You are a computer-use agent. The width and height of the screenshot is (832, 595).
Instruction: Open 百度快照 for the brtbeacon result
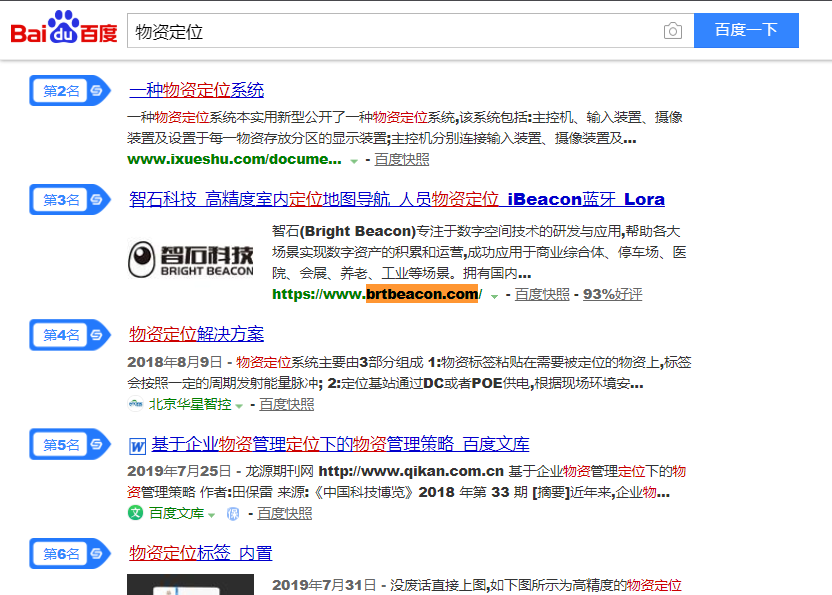pyautogui.click(x=542, y=294)
